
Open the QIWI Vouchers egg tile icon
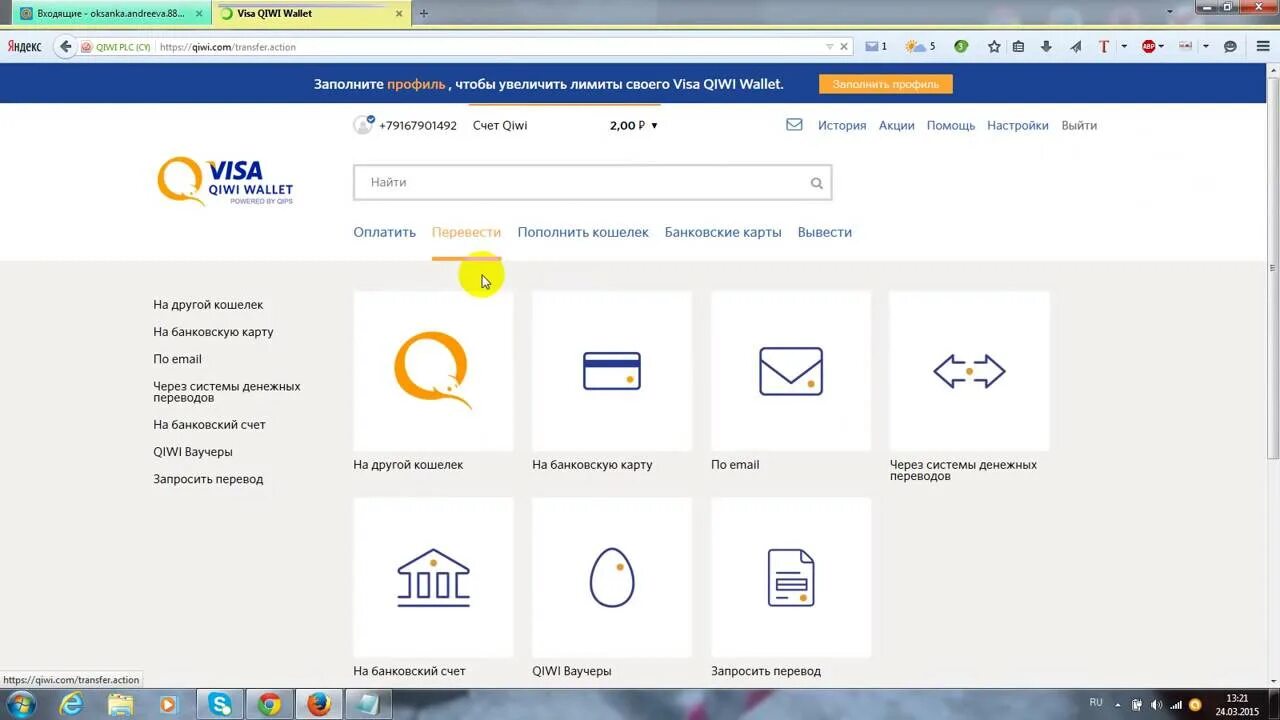(x=612, y=578)
